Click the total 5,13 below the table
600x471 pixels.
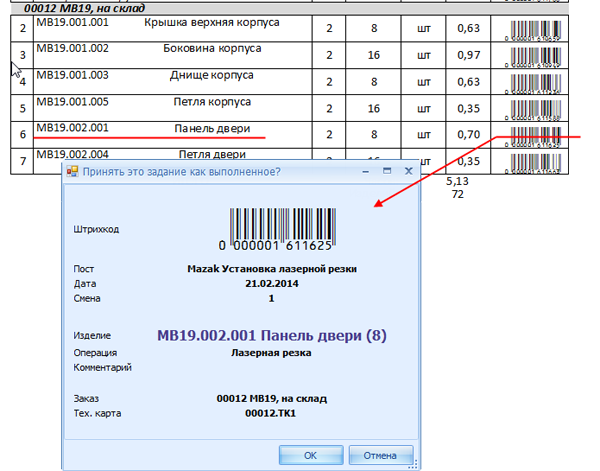[457, 181]
